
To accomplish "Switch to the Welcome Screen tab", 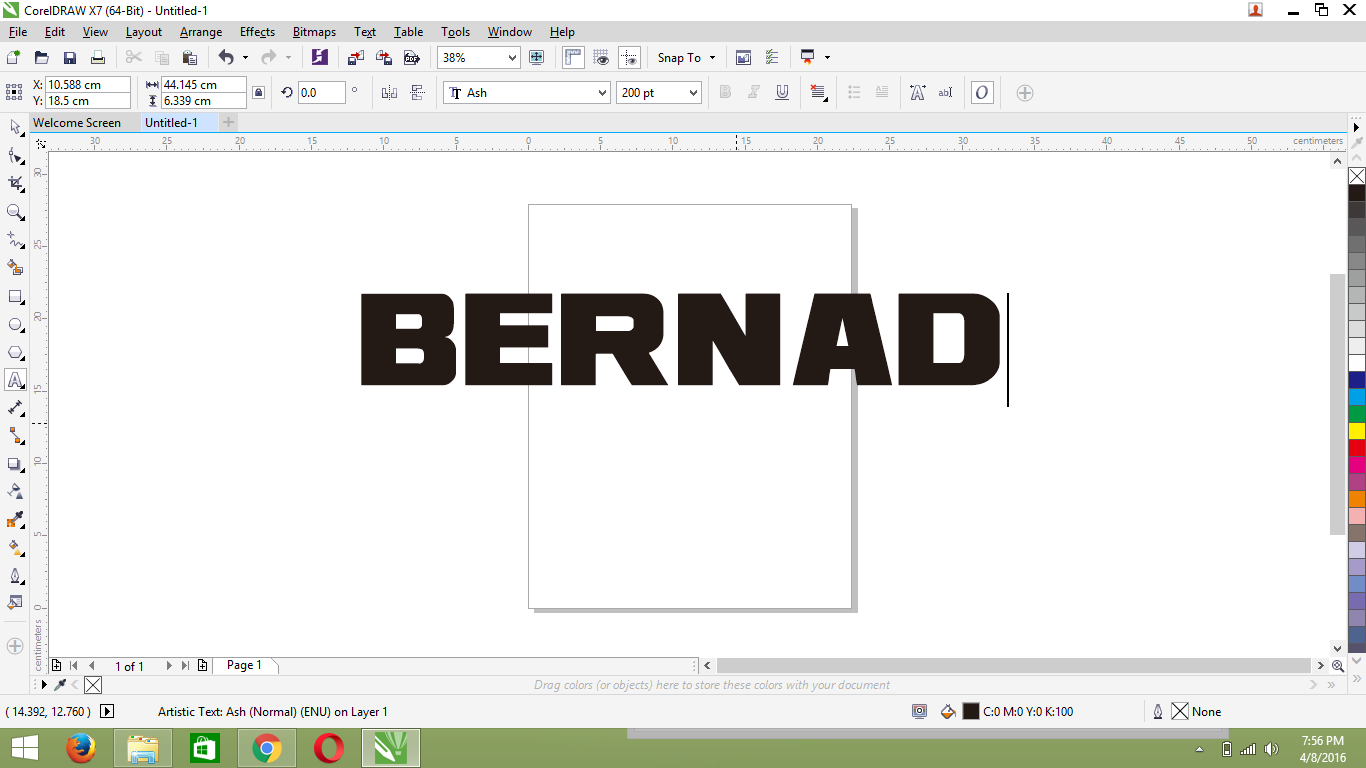I will point(80,122).
